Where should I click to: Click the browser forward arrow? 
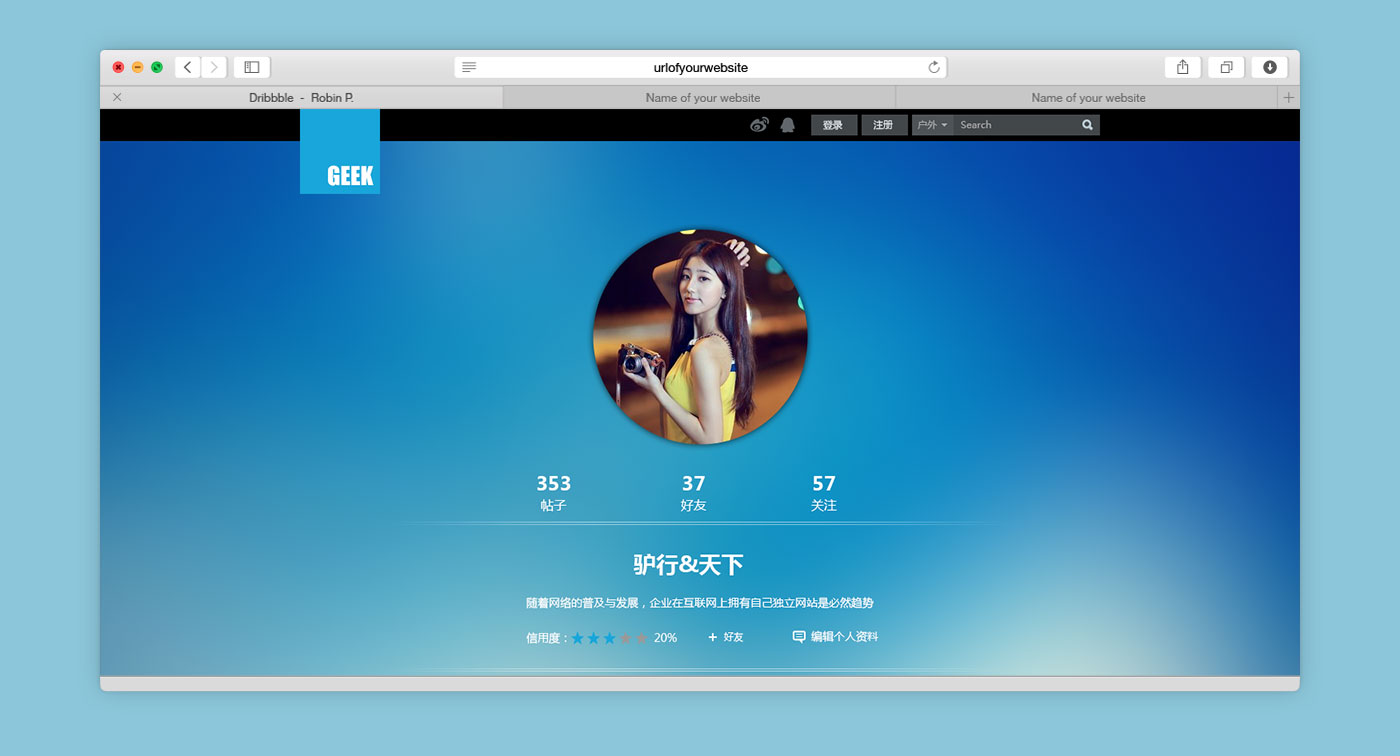click(x=214, y=67)
